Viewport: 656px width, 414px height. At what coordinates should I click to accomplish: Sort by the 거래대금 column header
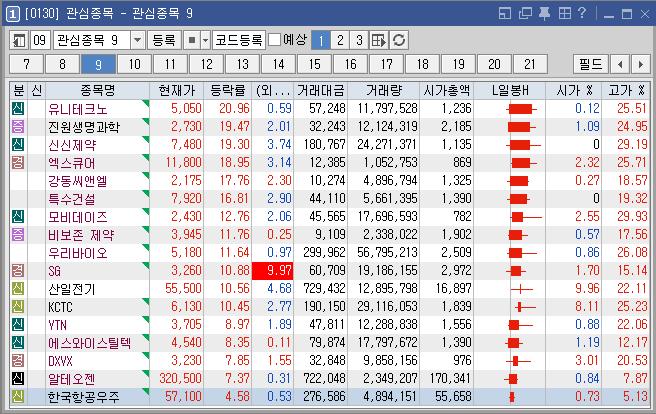click(320, 90)
